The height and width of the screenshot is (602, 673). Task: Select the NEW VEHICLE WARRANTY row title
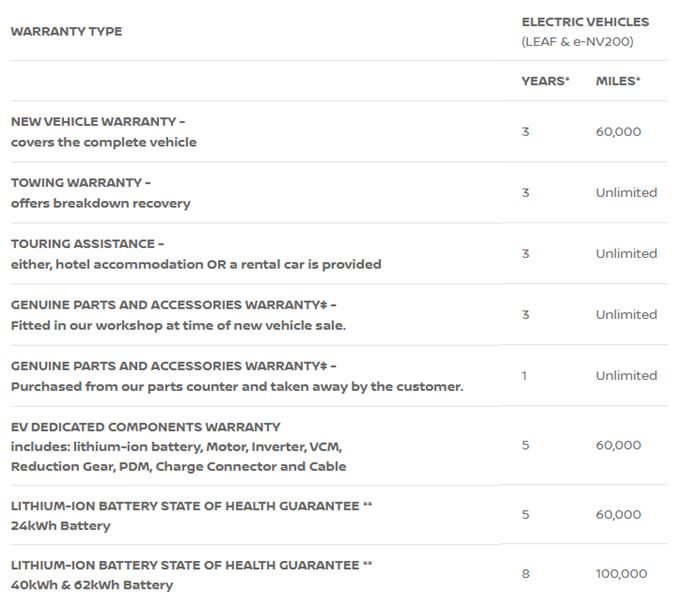pyautogui.click(x=97, y=121)
